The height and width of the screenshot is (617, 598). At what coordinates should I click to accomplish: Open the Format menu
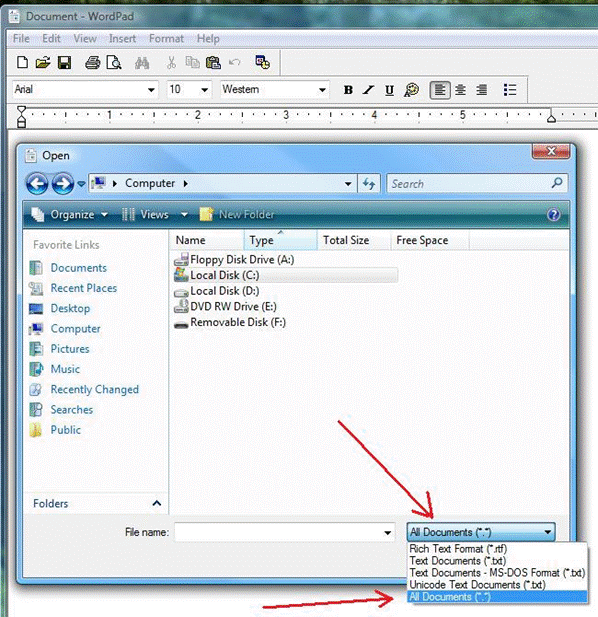coord(166,39)
